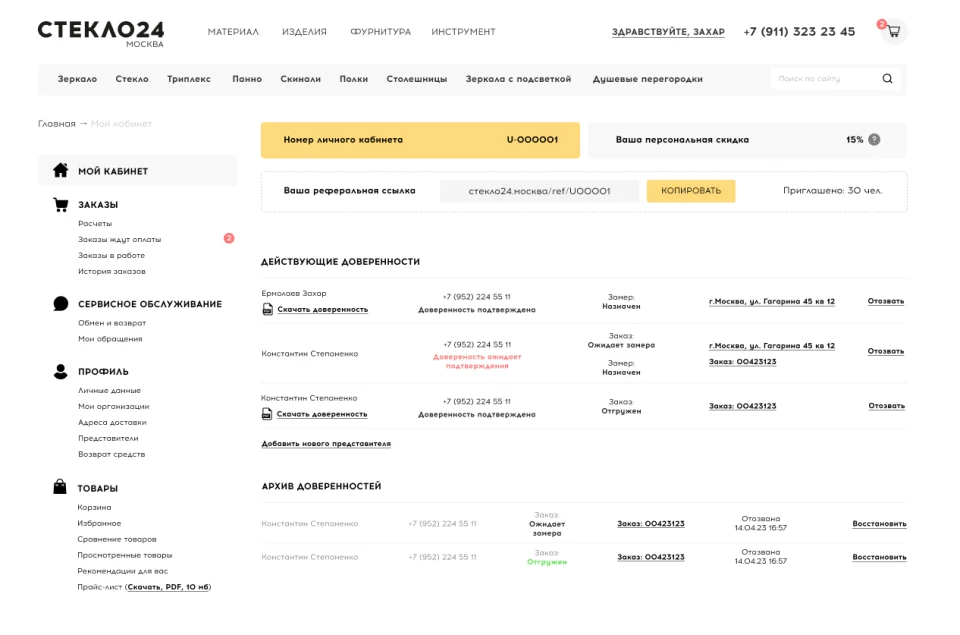This screenshot has height=635, width=960.
Task: Click the person icon beside Профиль
Action: tap(61, 371)
